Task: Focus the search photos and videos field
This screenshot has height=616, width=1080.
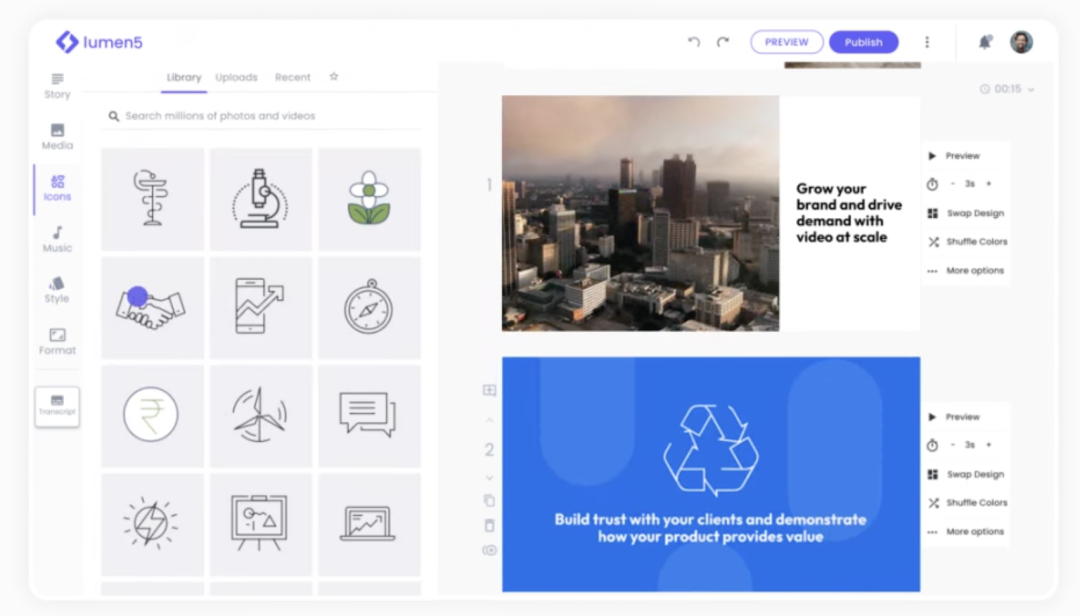Action: [x=262, y=116]
